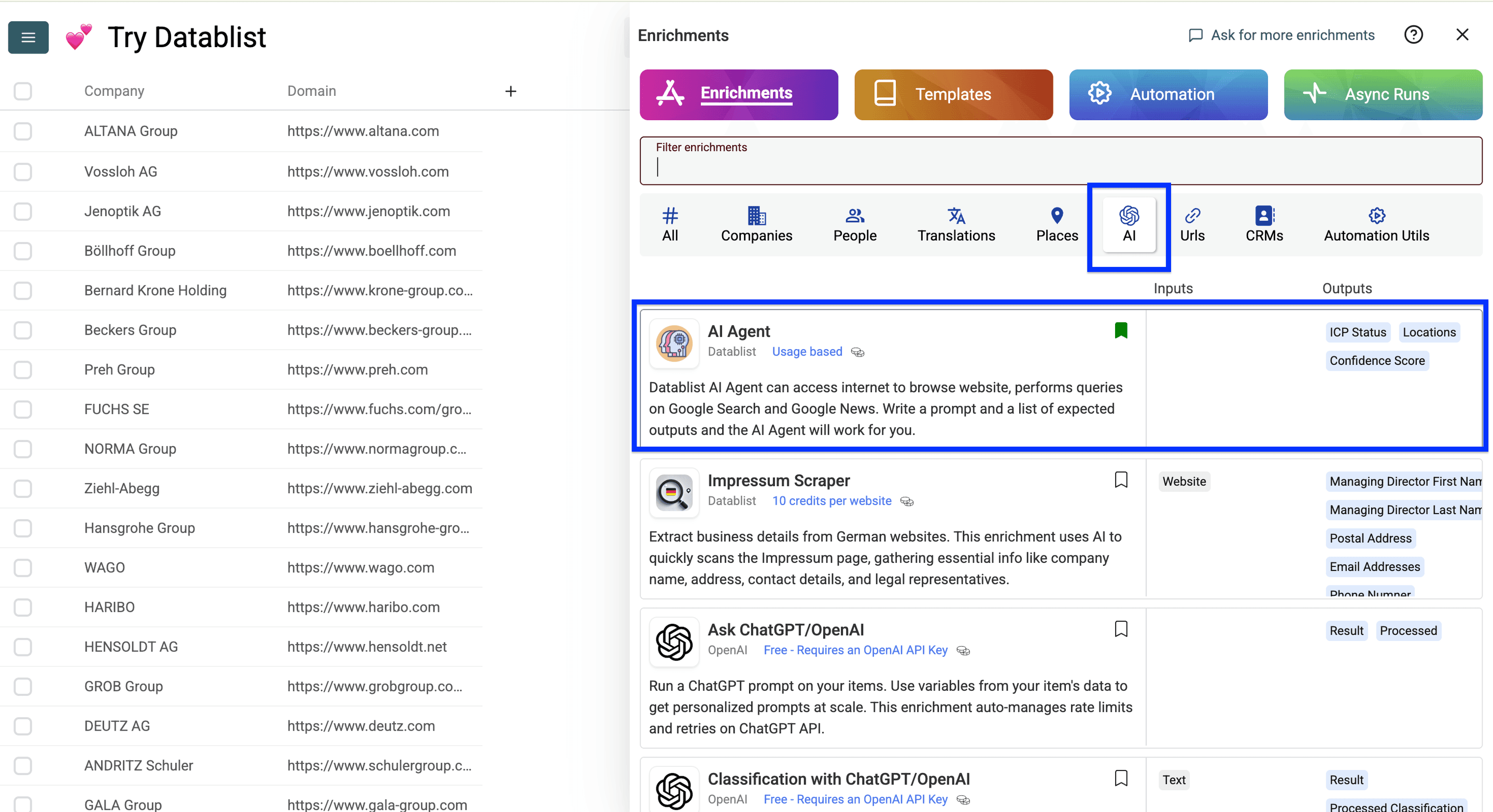Screen dimensions: 1493x812
Task: Check the Vossloh AG row checkbox
Action: pyautogui.click(x=23, y=172)
